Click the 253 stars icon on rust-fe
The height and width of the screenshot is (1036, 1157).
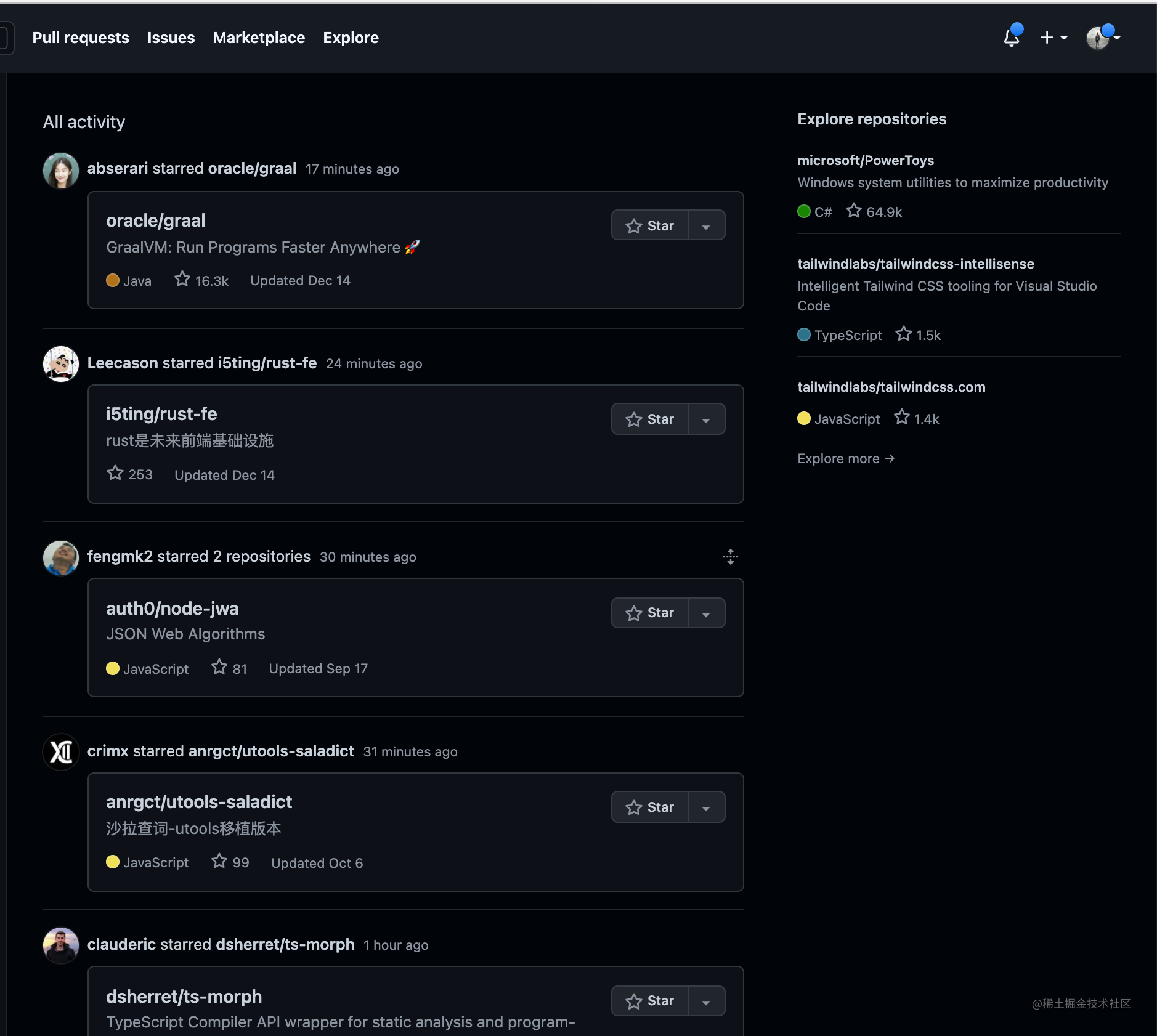point(115,473)
